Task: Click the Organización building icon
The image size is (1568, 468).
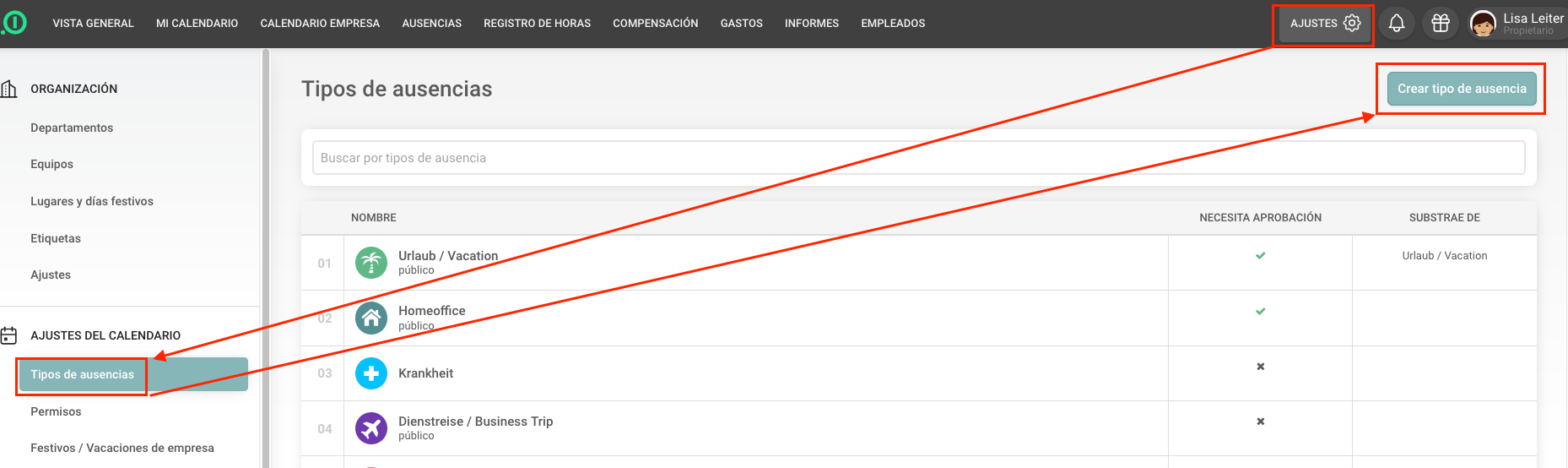Action: pyautogui.click(x=9, y=89)
